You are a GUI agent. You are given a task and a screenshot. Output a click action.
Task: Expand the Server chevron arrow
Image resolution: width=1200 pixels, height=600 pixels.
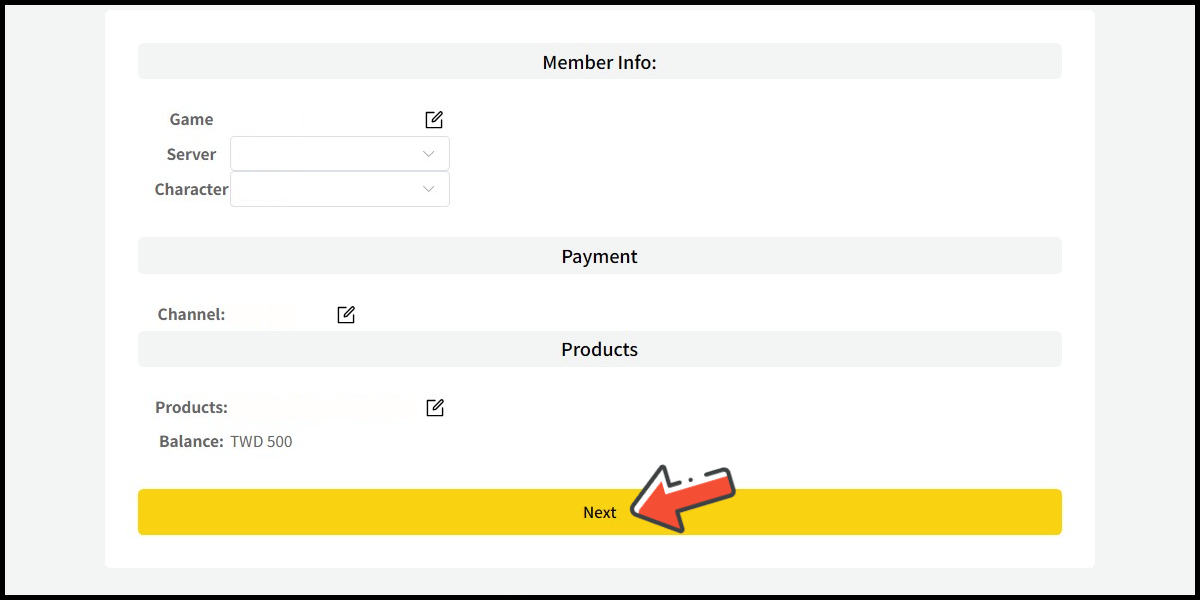point(429,154)
